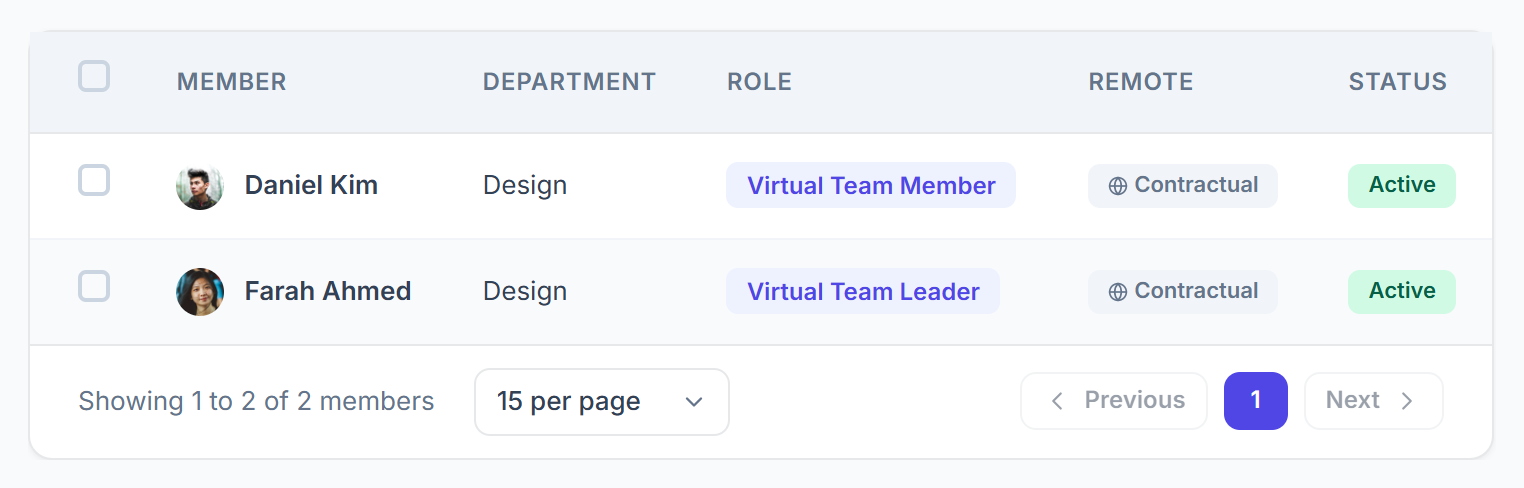Click Daniel Kim's avatar photo
Viewport: 1524px width, 488px height.
tap(200, 186)
